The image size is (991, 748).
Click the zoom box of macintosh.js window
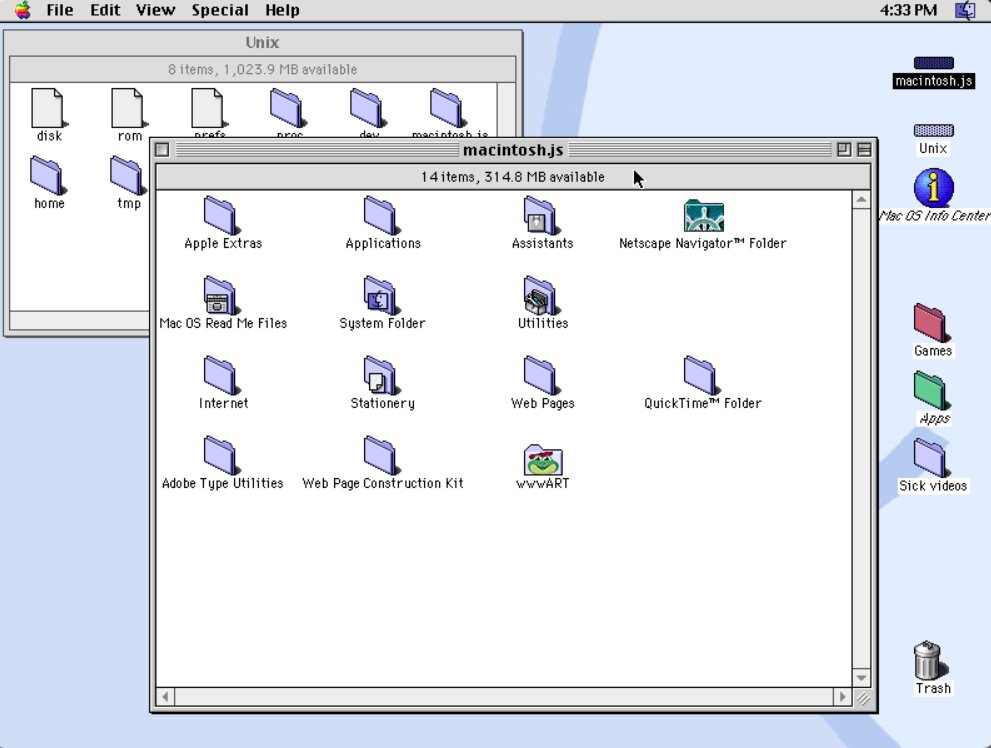(x=844, y=150)
